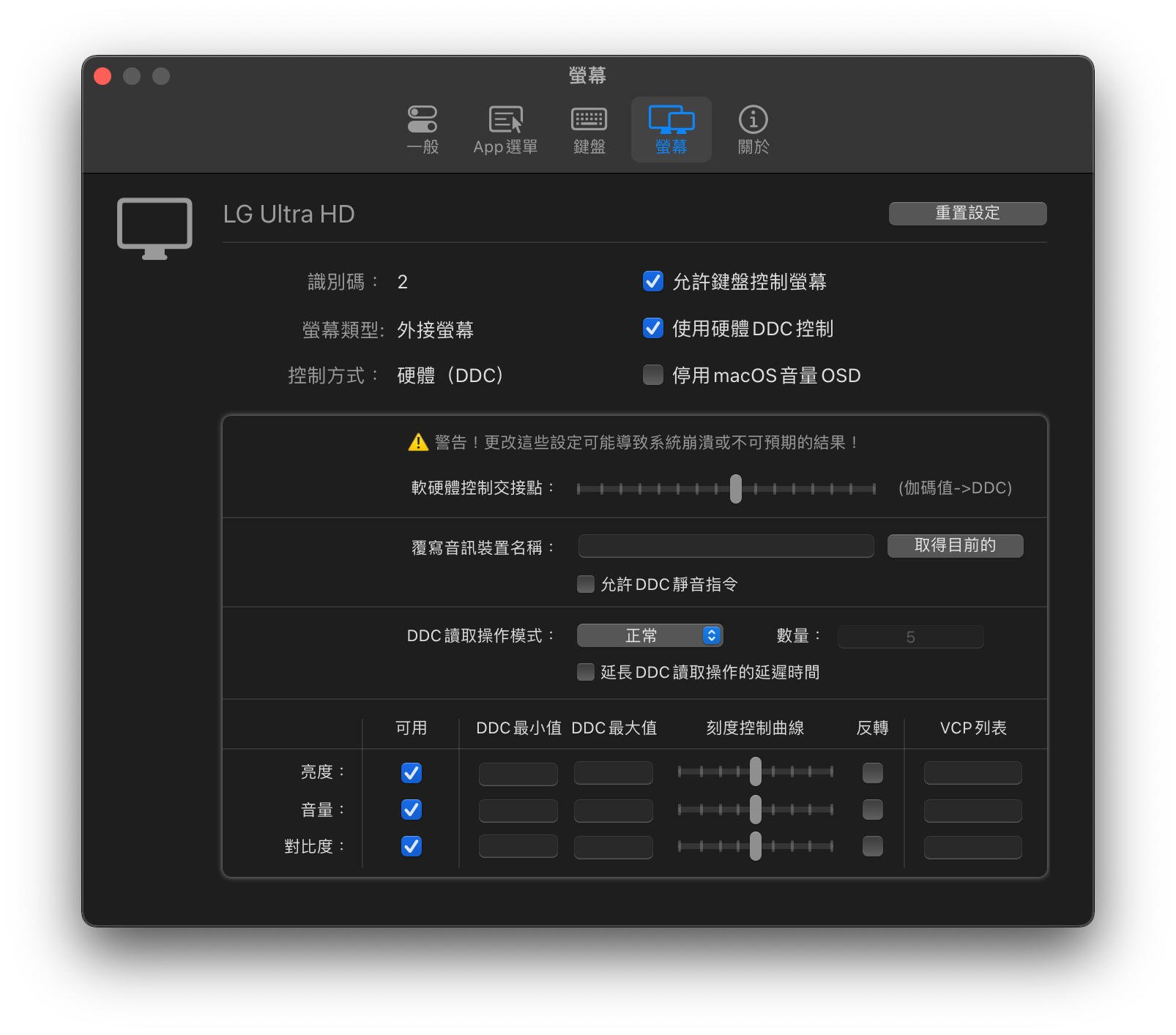Click 亮度 DDC 最小值 field
The height and width of the screenshot is (1035, 1176).
[518, 774]
